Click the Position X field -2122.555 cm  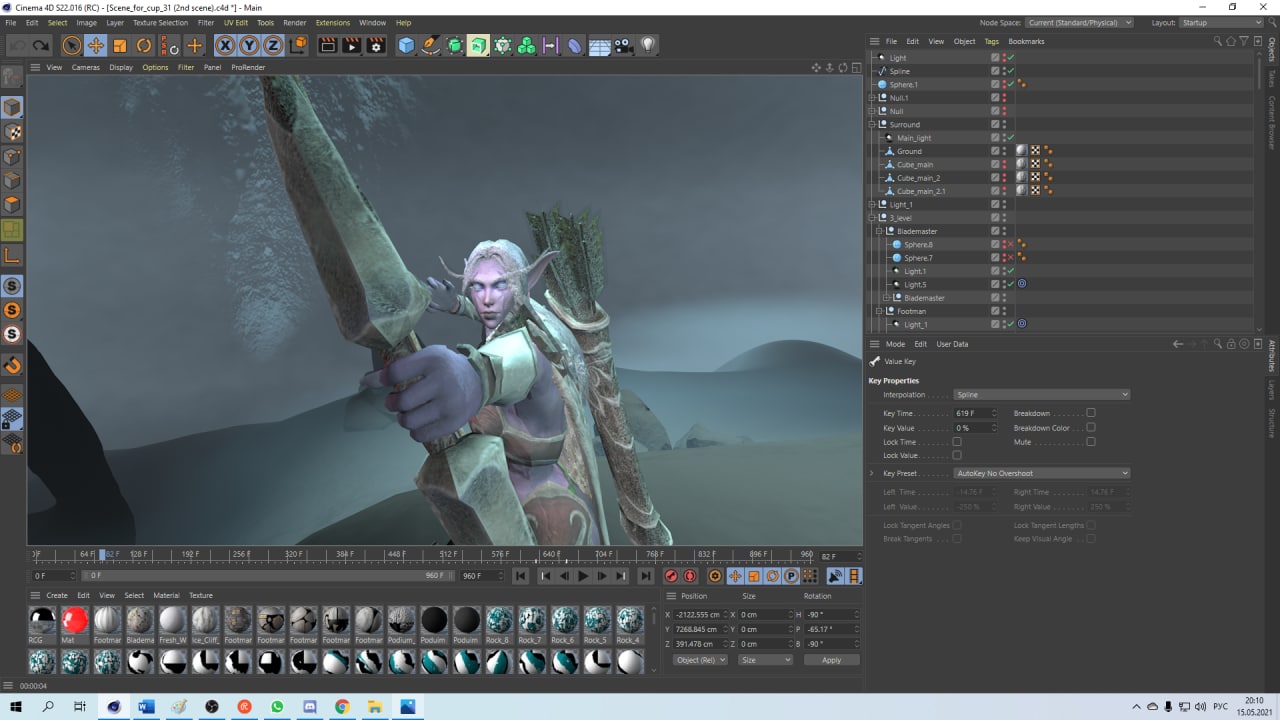[699, 614]
